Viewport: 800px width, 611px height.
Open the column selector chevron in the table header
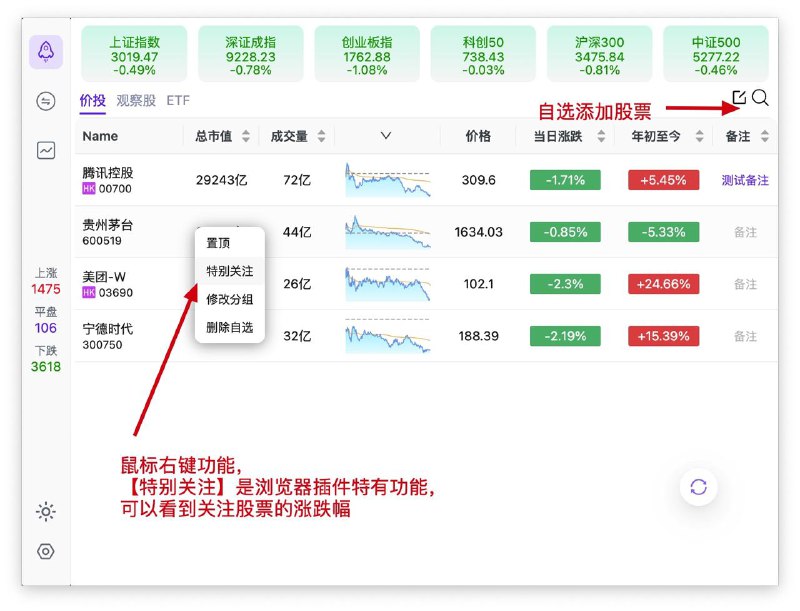tap(388, 136)
